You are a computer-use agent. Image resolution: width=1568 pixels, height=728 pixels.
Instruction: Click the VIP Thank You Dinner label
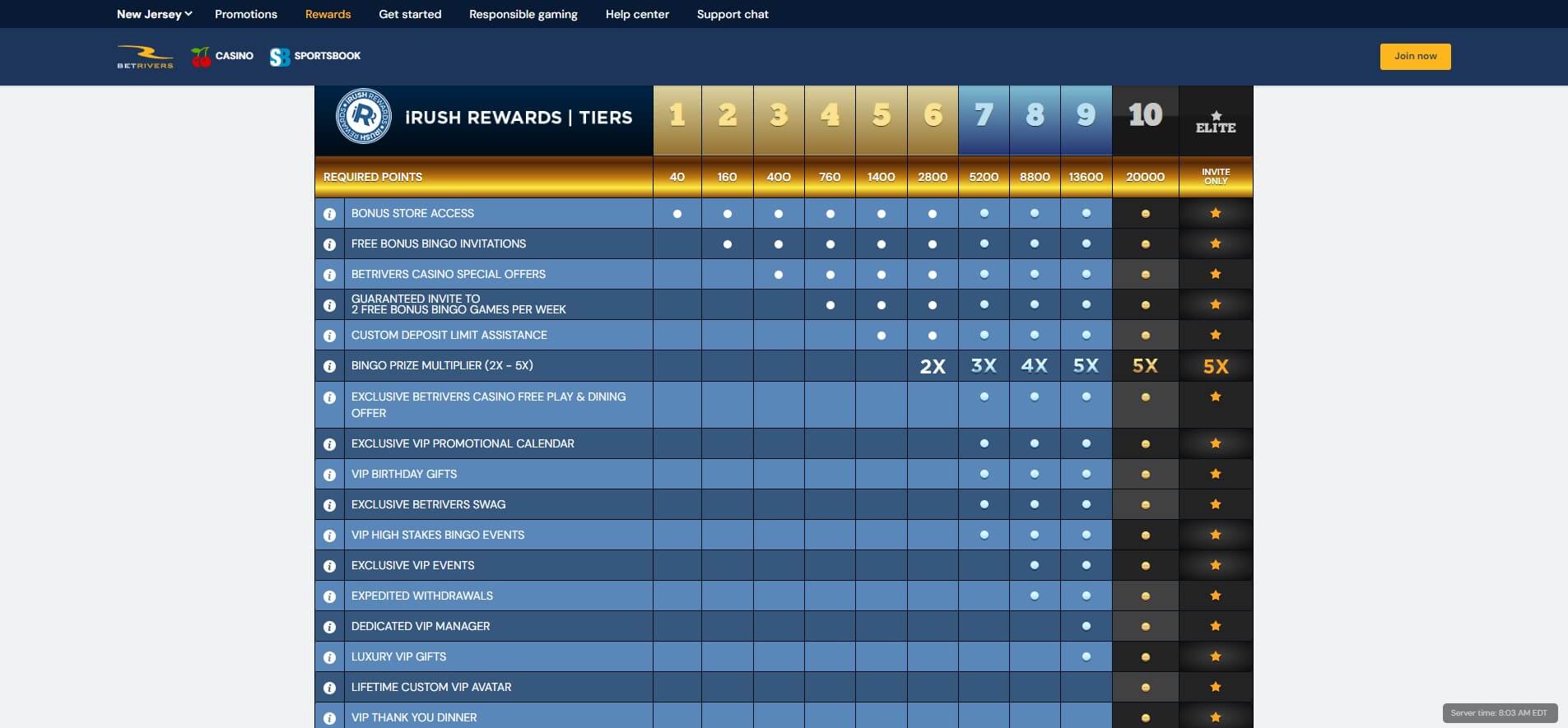coord(414,717)
